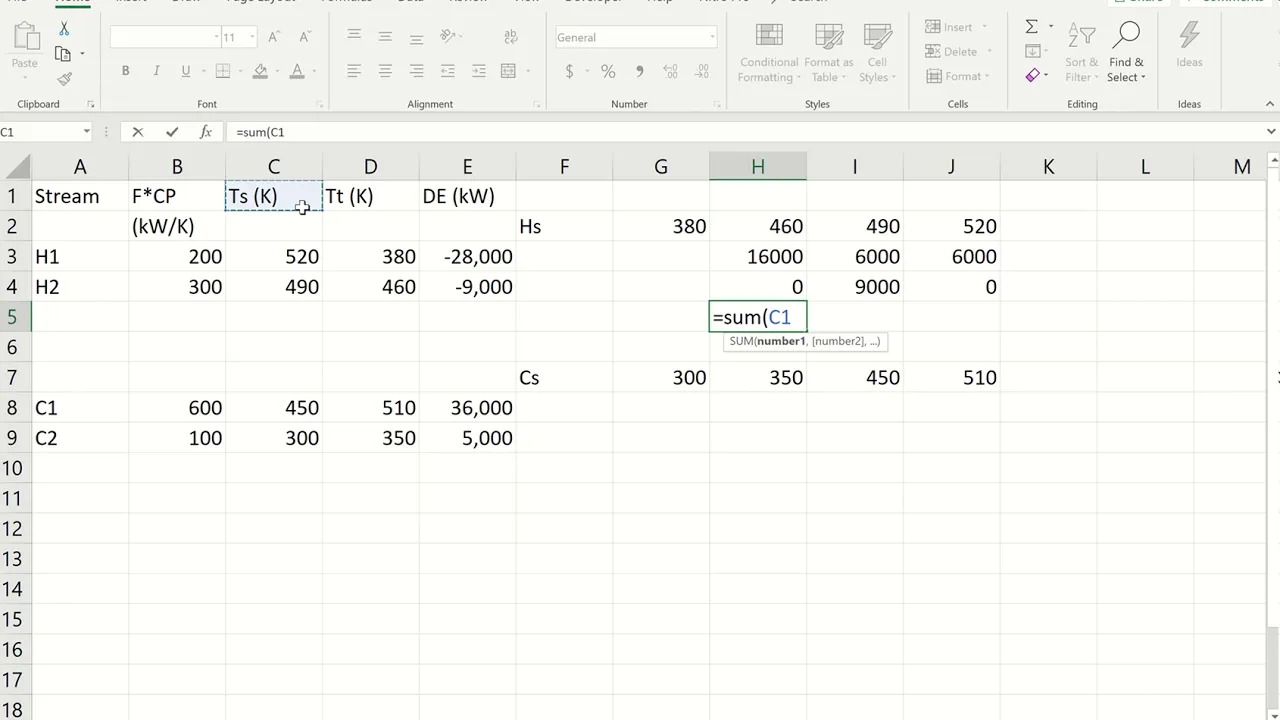Screen dimensions: 1280x720
Task: Expand the formula bar
Action: click(1272, 132)
